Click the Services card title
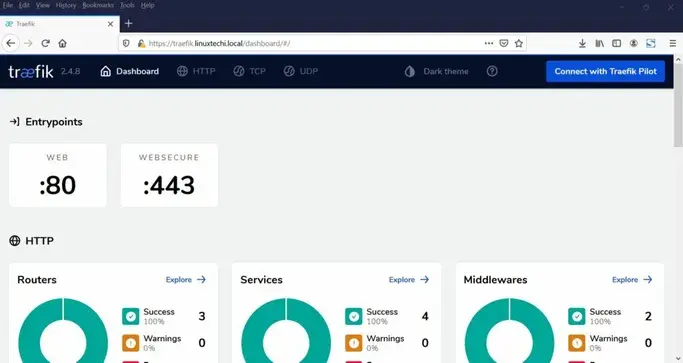The image size is (683, 363). pos(261,280)
